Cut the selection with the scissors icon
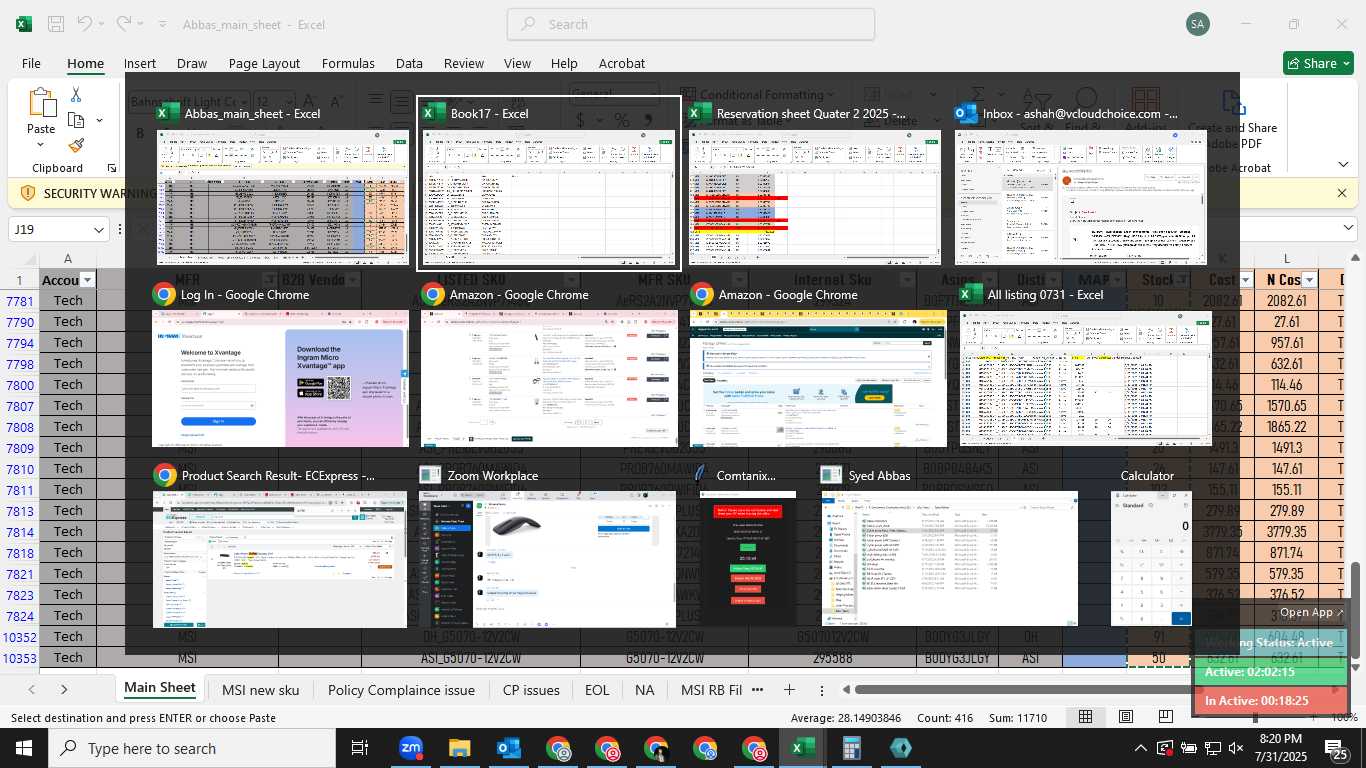This screenshot has width=1366, height=768. [x=76, y=95]
